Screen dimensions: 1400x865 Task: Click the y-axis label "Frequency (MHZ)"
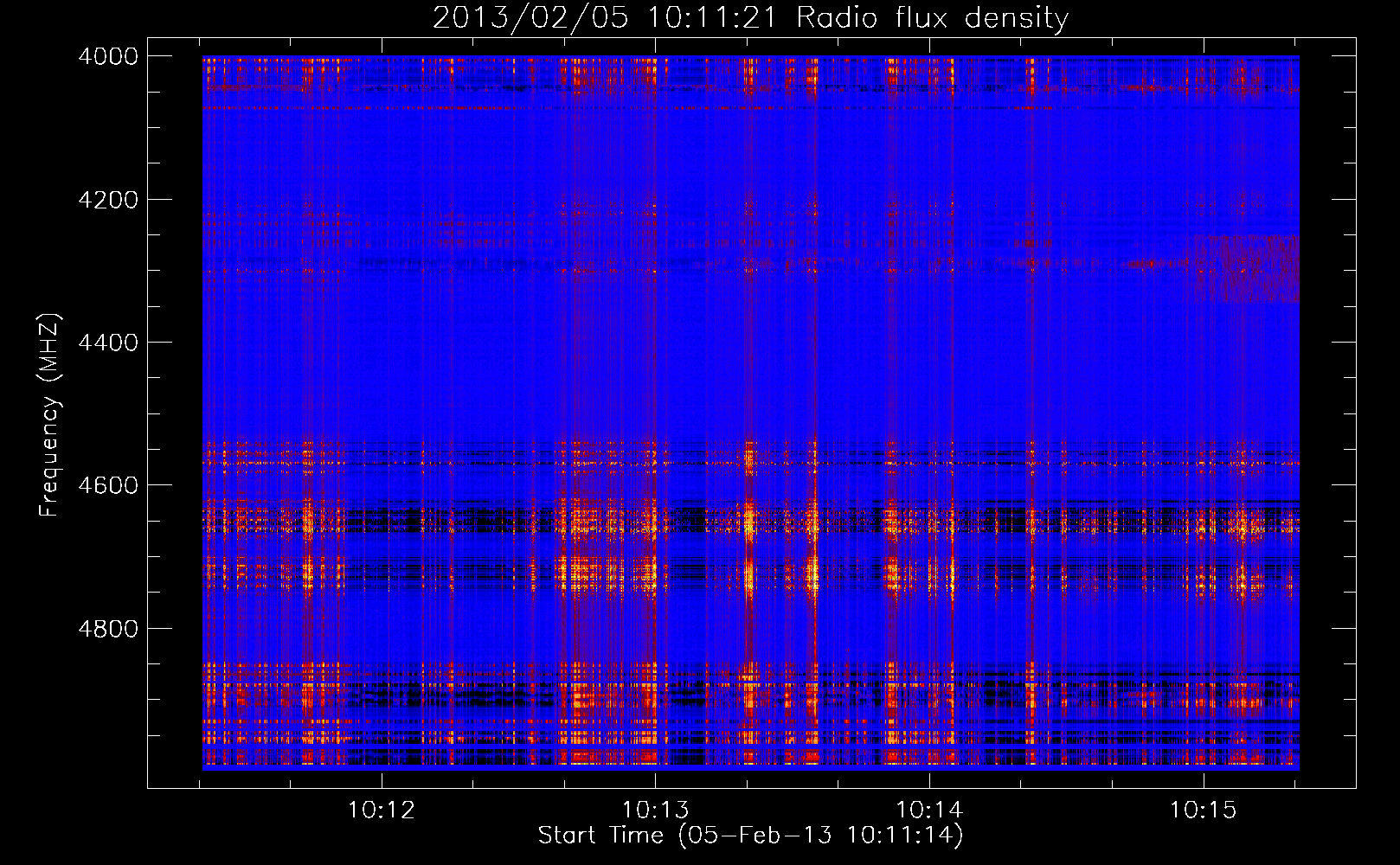(x=49, y=415)
